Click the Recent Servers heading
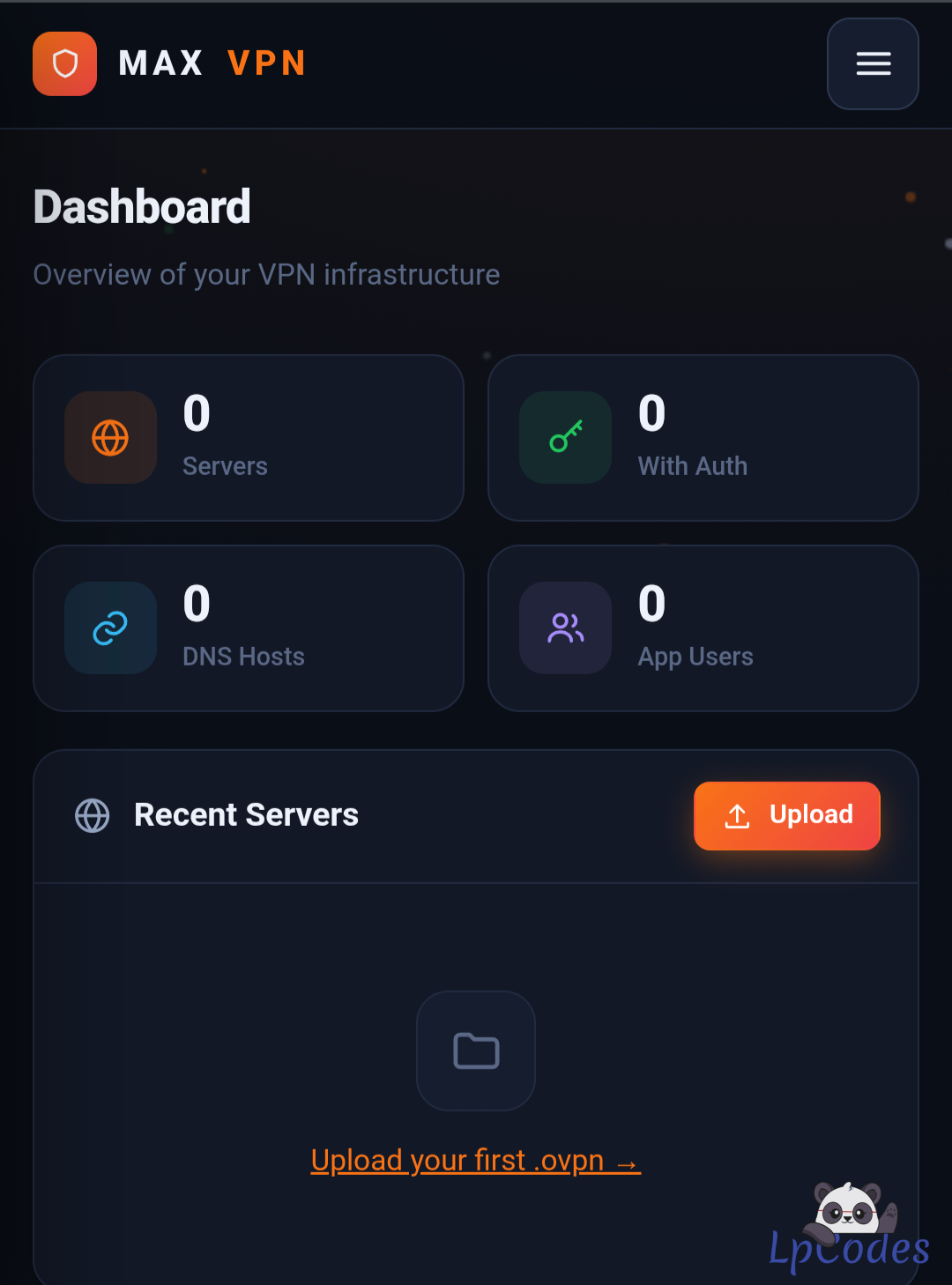The height and width of the screenshot is (1285, 952). point(246,815)
